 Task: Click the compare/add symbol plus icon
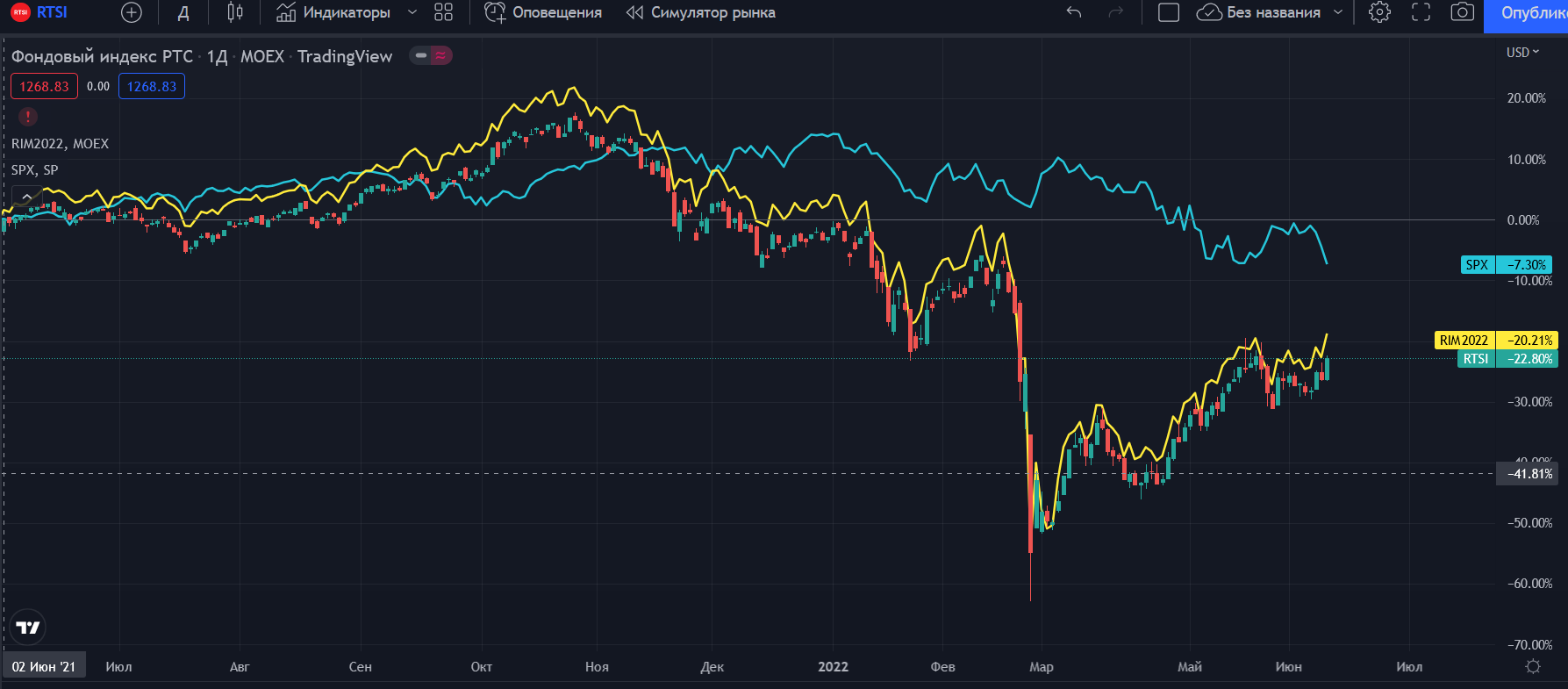pos(131,12)
